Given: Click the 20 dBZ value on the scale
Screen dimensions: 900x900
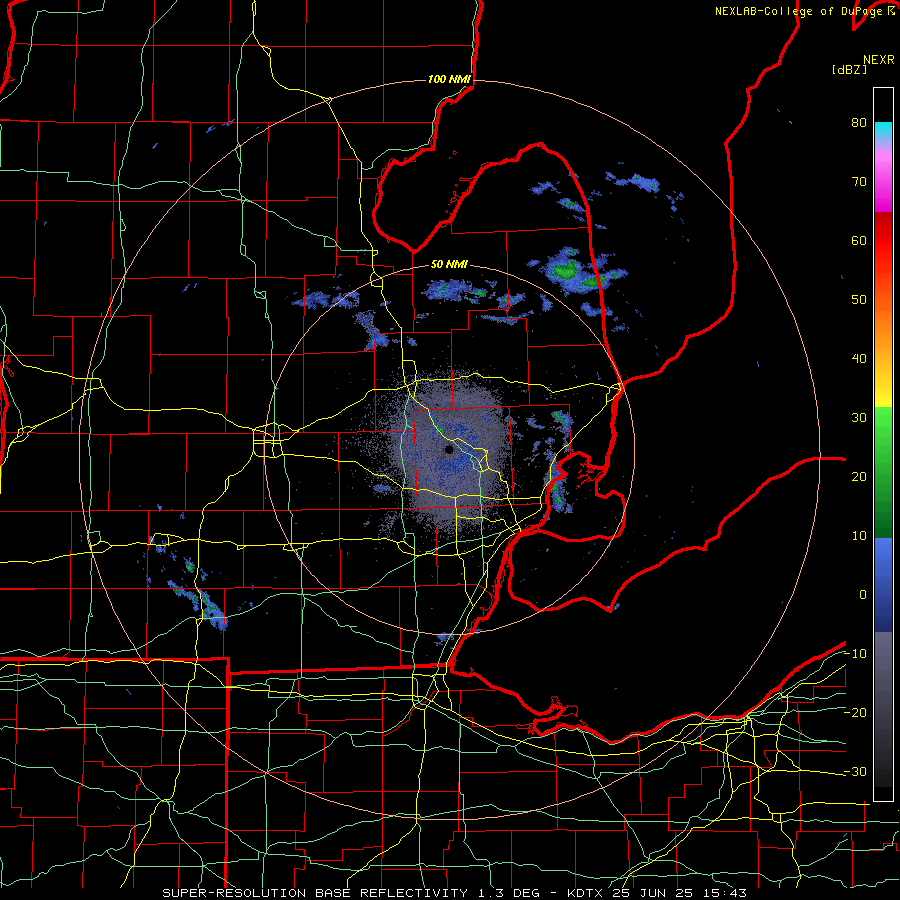Looking at the screenshot, I should point(859,476).
